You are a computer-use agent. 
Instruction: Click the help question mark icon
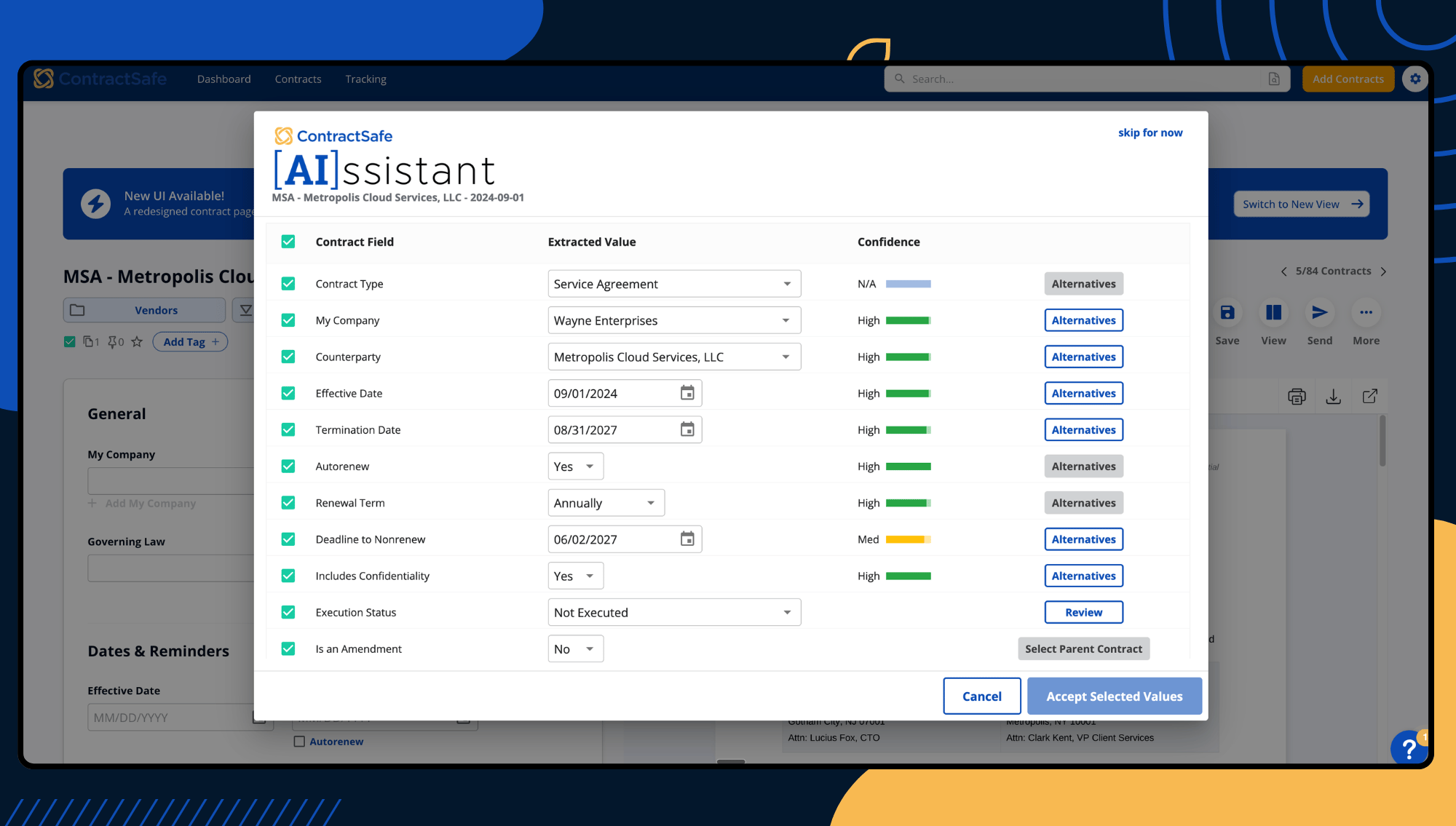click(1409, 747)
